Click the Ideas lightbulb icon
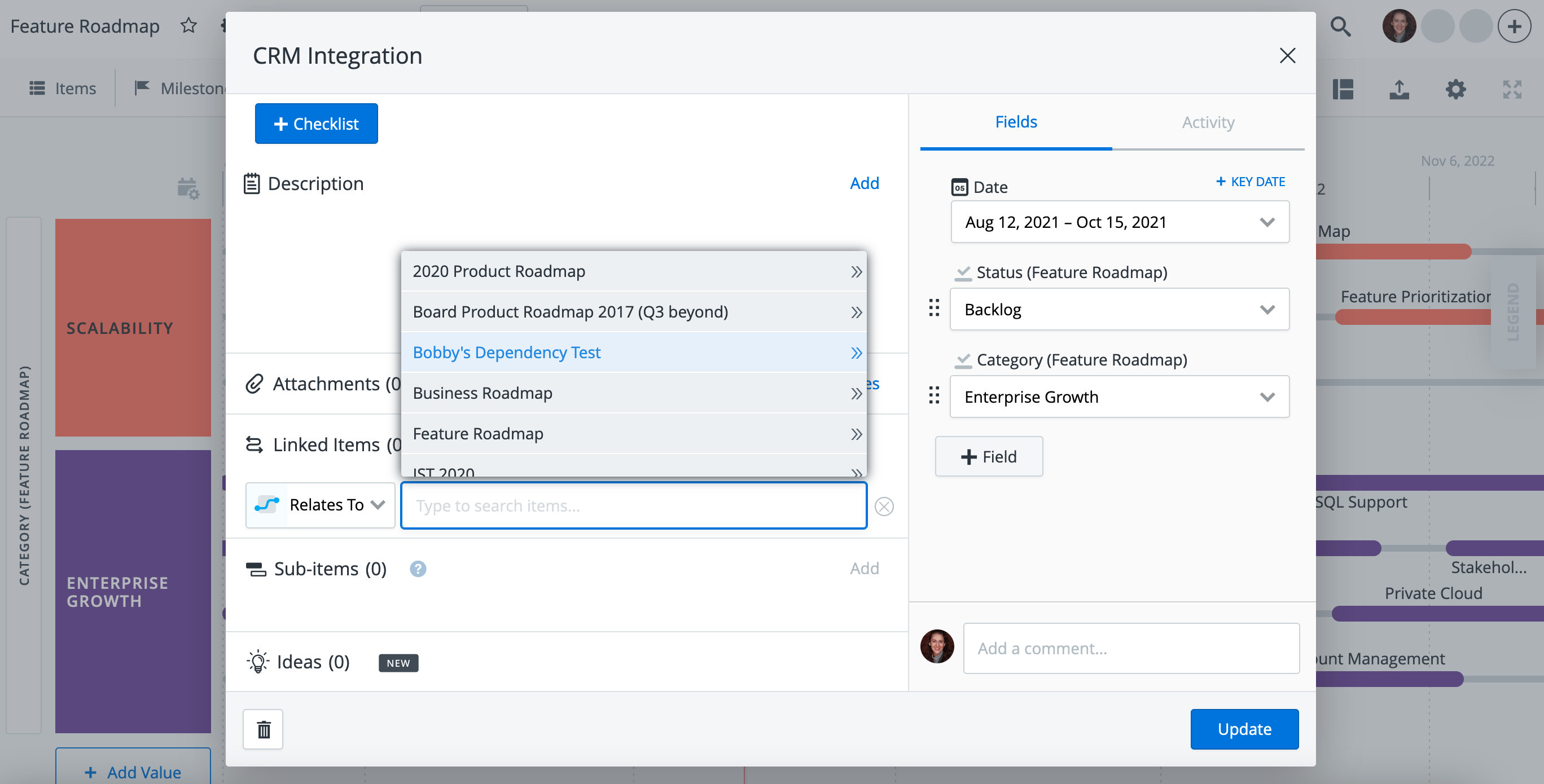The height and width of the screenshot is (784, 1544). click(258, 662)
